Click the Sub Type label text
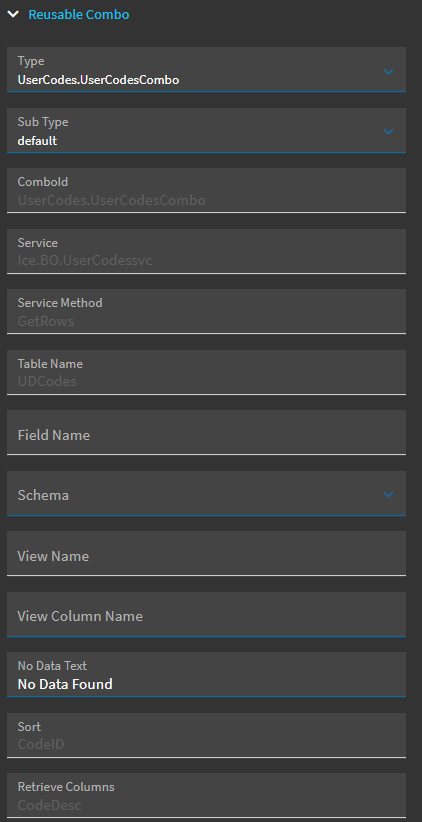The image size is (422, 822). coord(43,122)
